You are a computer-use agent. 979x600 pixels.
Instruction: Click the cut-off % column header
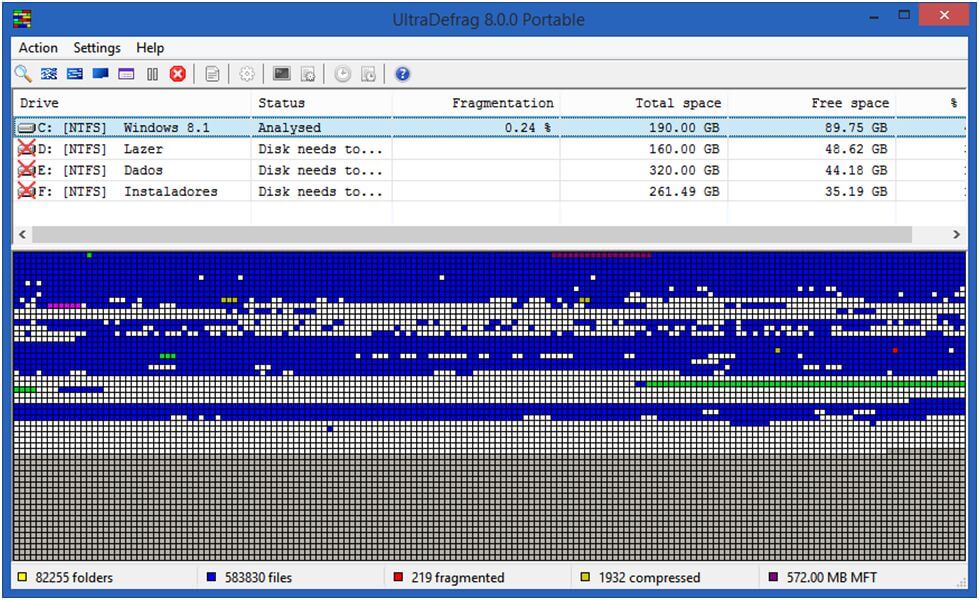[x=932, y=103]
